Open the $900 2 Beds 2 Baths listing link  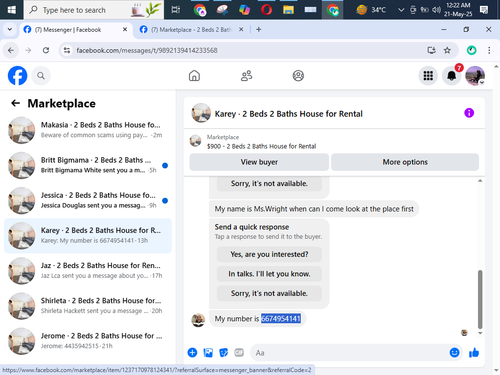tap(261, 146)
